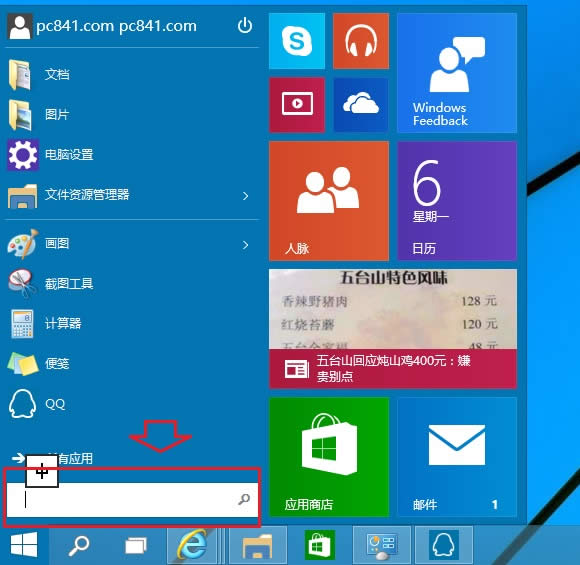Screen dimensions: 580x565
Task: Click the search box magnifier icon
Action: 244,499
